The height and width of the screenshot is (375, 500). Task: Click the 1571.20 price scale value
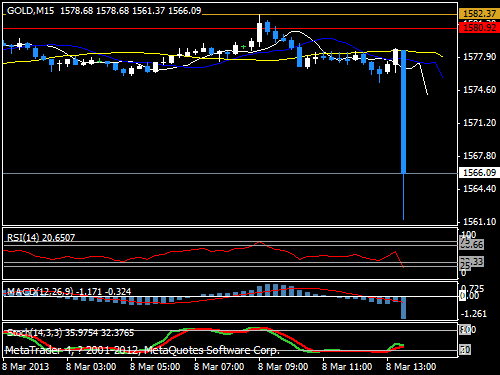479,123
